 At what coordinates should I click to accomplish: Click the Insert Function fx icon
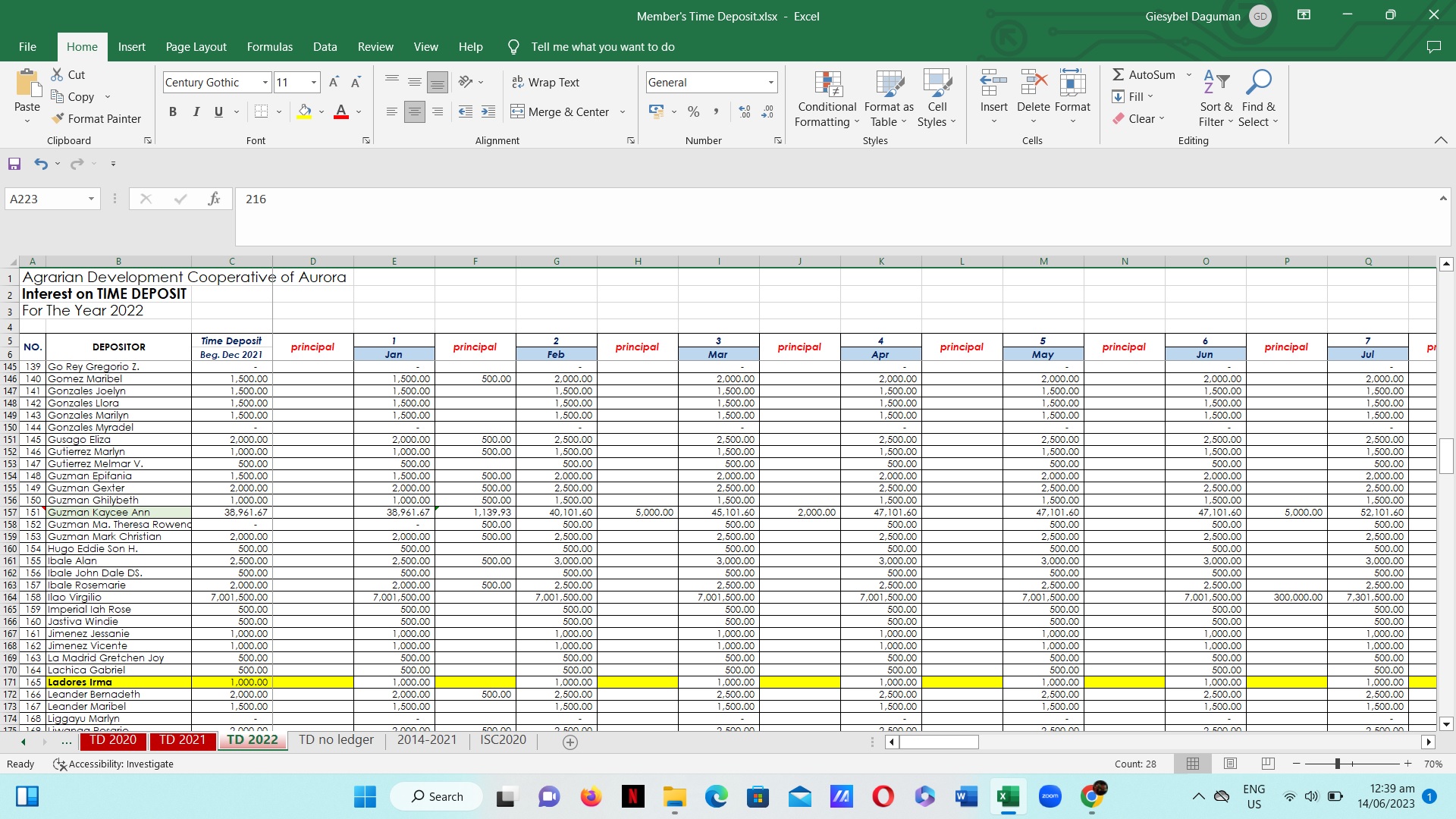(214, 199)
